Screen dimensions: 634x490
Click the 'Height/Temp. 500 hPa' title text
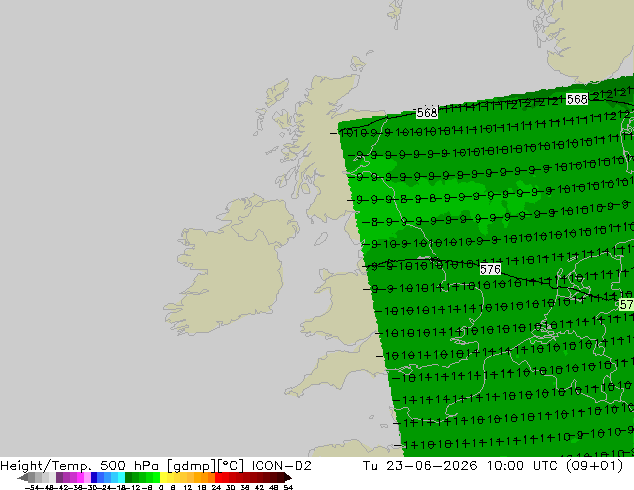coord(81,466)
